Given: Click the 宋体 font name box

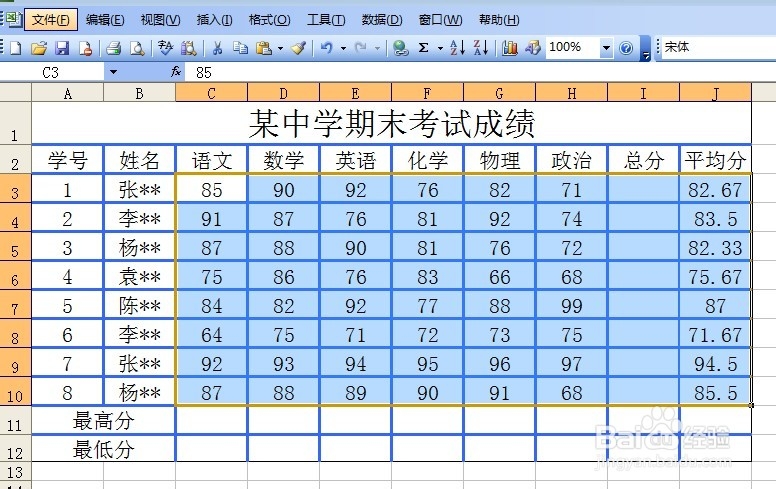Looking at the screenshot, I should coord(718,48).
